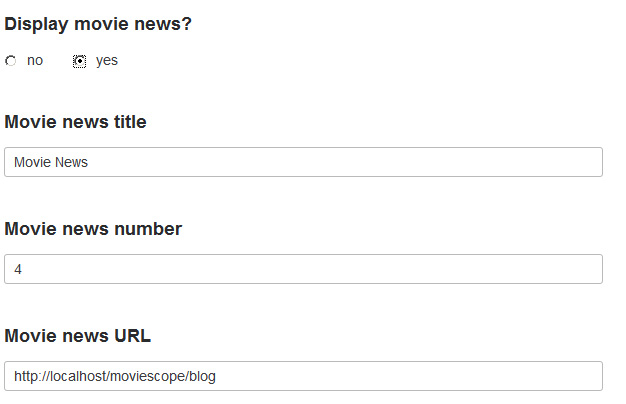The height and width of the screenshot is (404, 626).
Task: Click the "Movie news URL" heading
Action: click(78, 336)
